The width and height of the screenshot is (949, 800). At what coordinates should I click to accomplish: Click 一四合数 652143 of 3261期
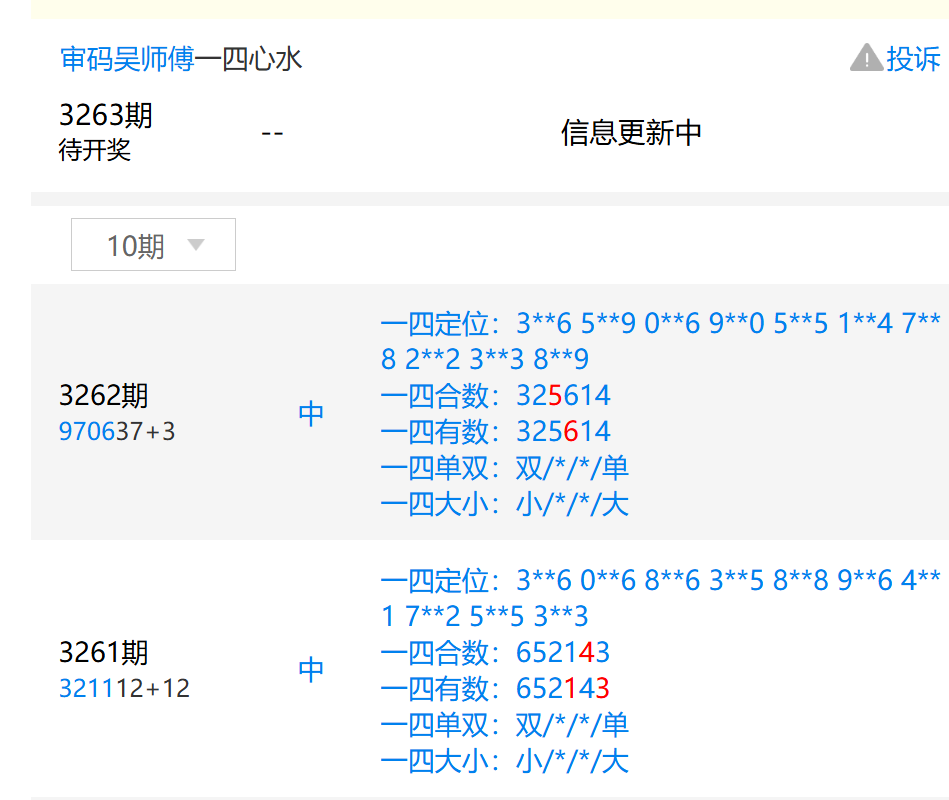563,653
